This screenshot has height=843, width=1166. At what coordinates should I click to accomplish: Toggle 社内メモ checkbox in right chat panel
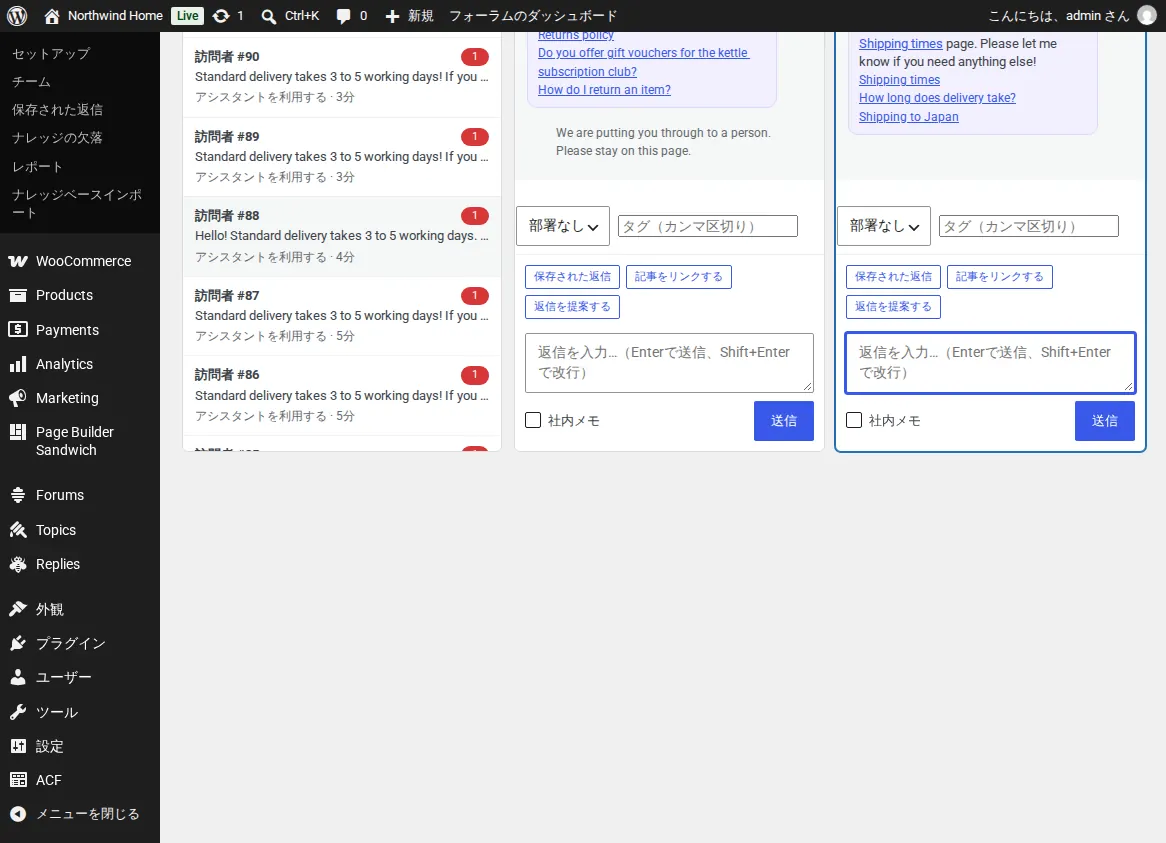coord(854,420)
